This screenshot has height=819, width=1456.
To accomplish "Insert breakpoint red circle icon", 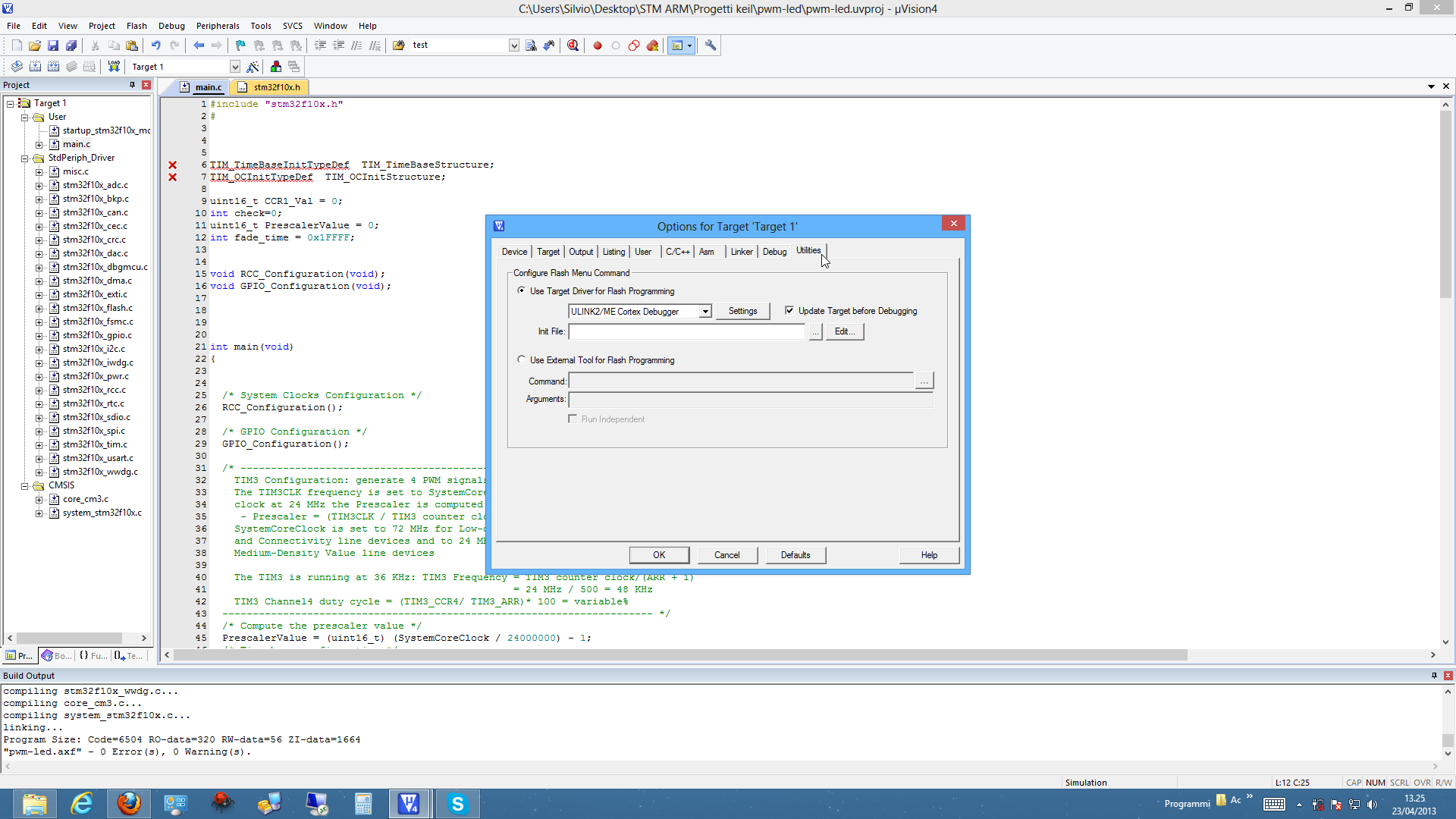I will tap(598, 45).
